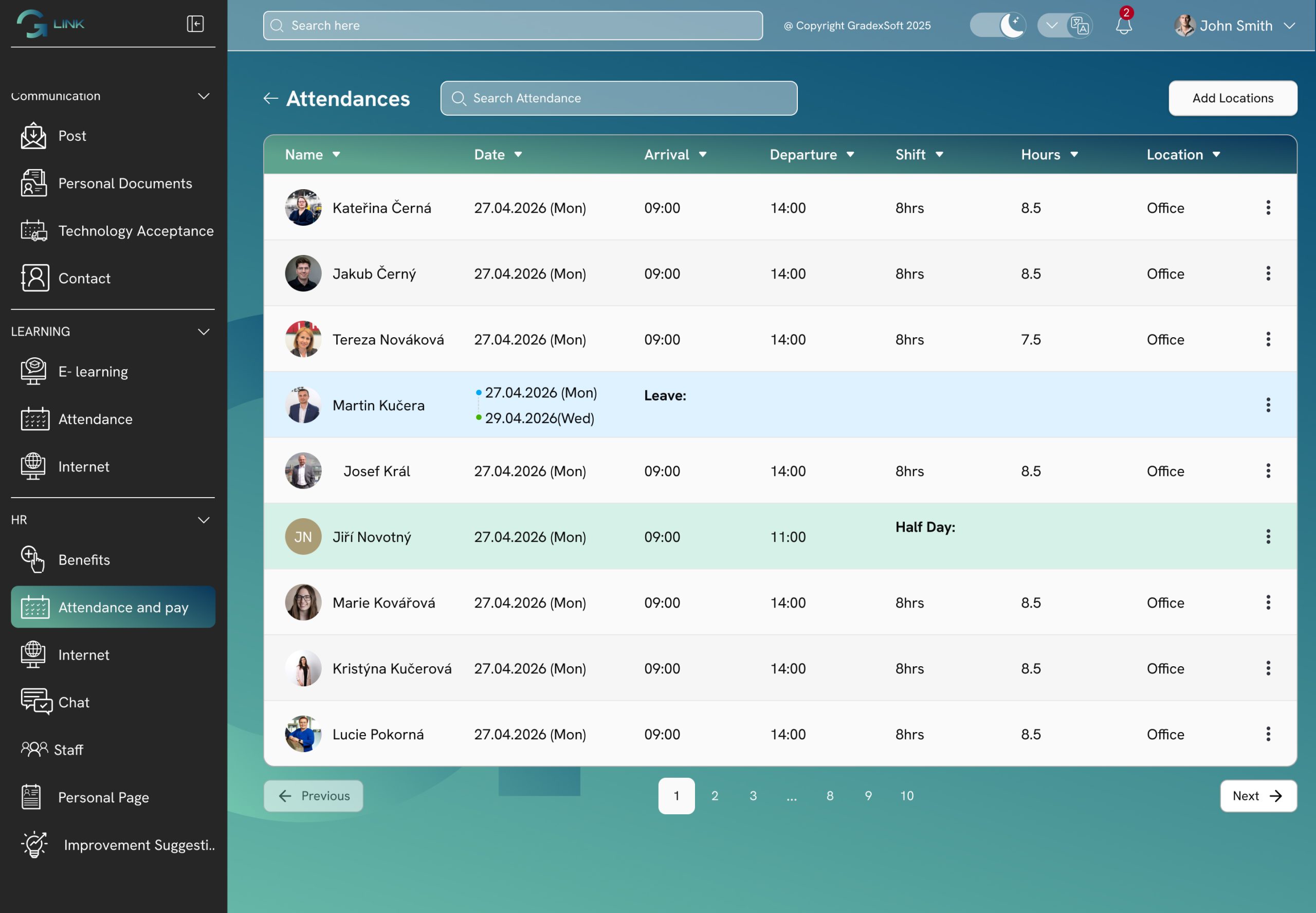1316x913 pixels.
Task: Open Kateřina Černá's row options menu
Action: tap(1269, 208)
